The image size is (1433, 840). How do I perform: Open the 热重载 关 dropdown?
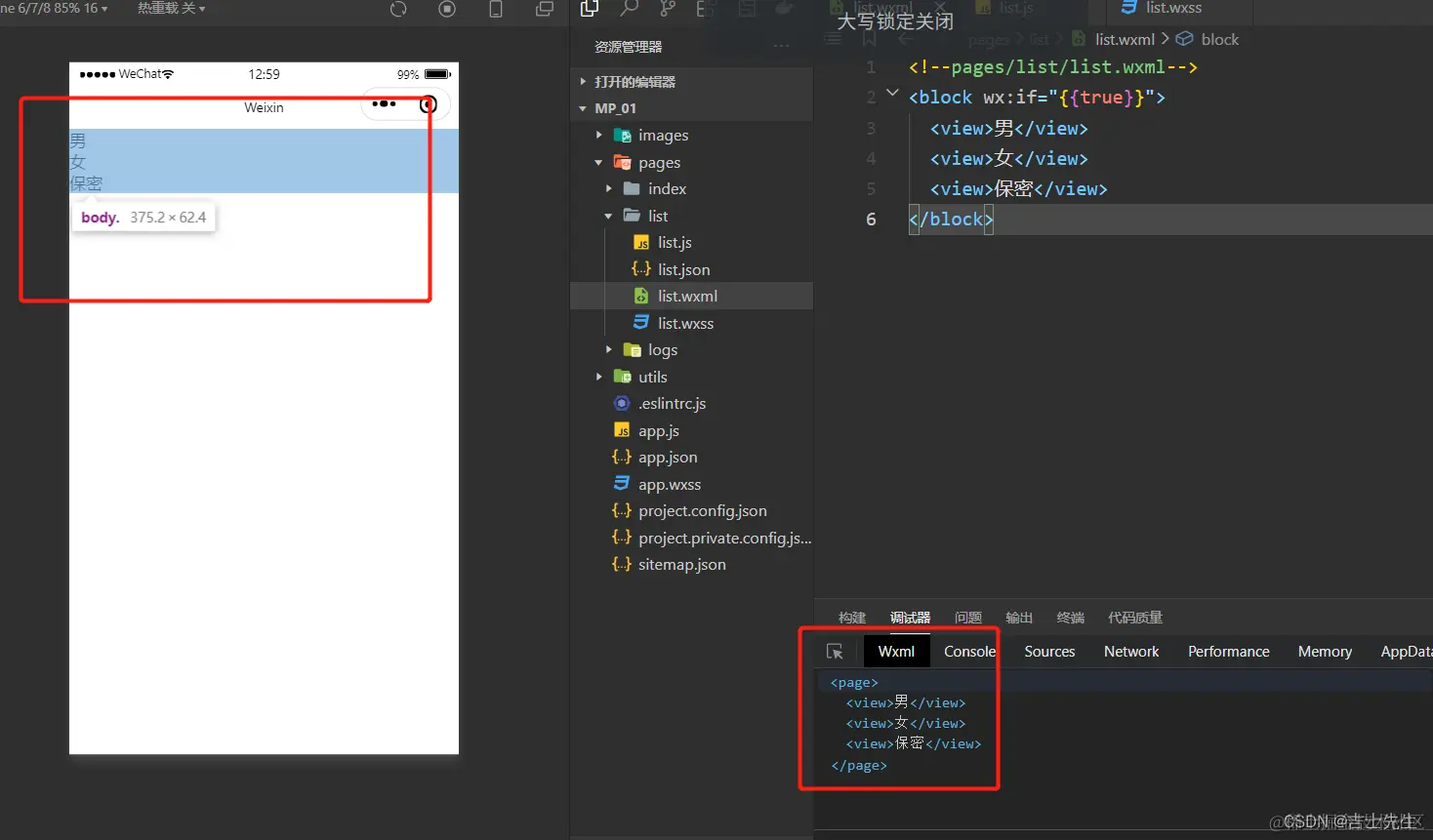[171, 8]
